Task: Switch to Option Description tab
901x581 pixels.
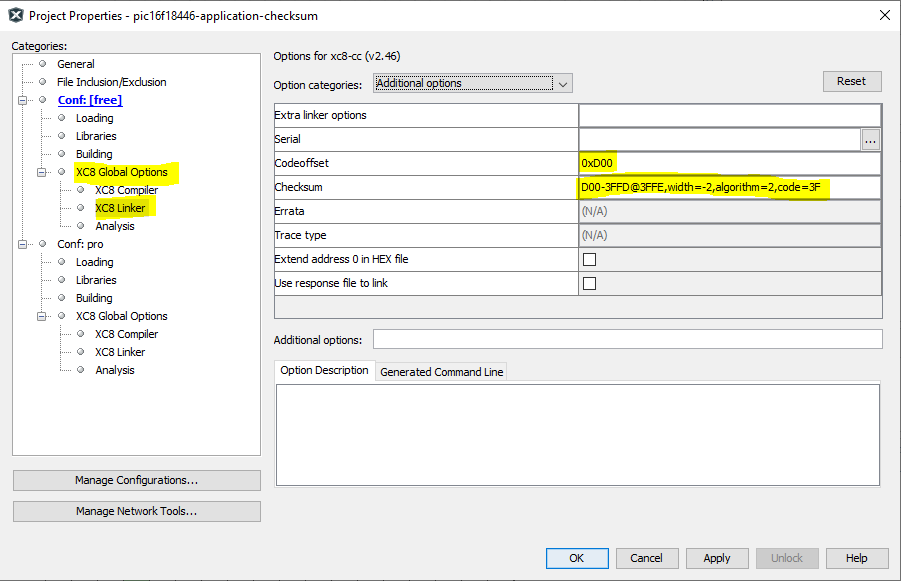Action: click(x=324, y=371)
